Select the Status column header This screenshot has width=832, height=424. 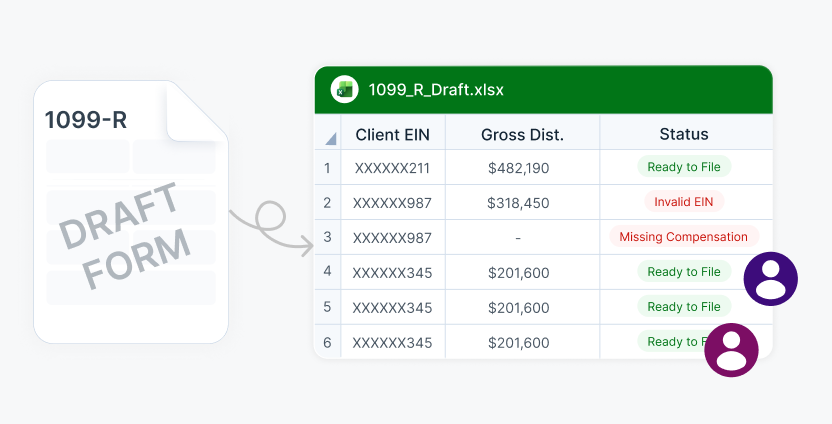tap(684, 133)
